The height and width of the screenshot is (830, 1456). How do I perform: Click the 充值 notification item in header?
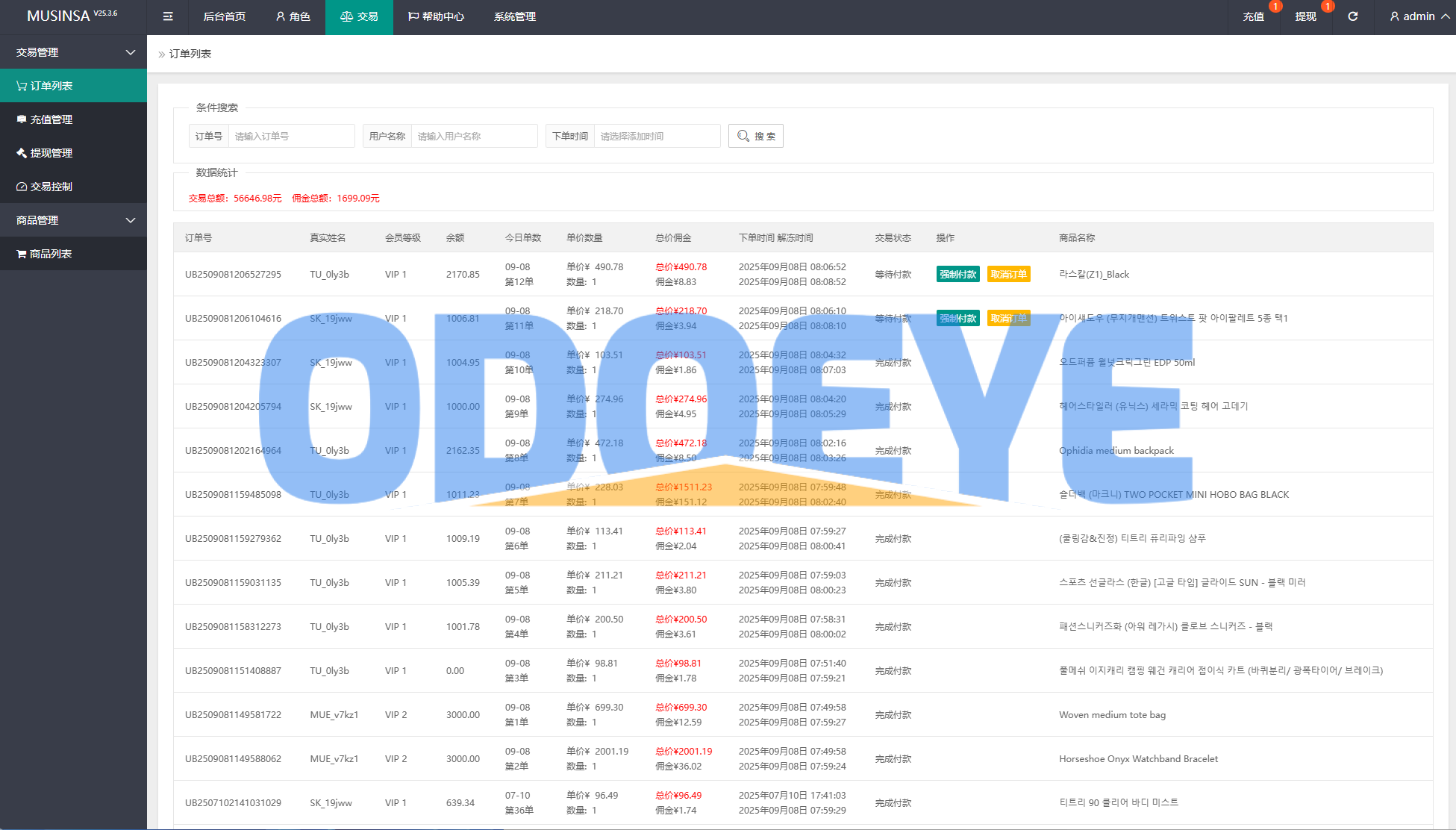tap(1254, 16)
